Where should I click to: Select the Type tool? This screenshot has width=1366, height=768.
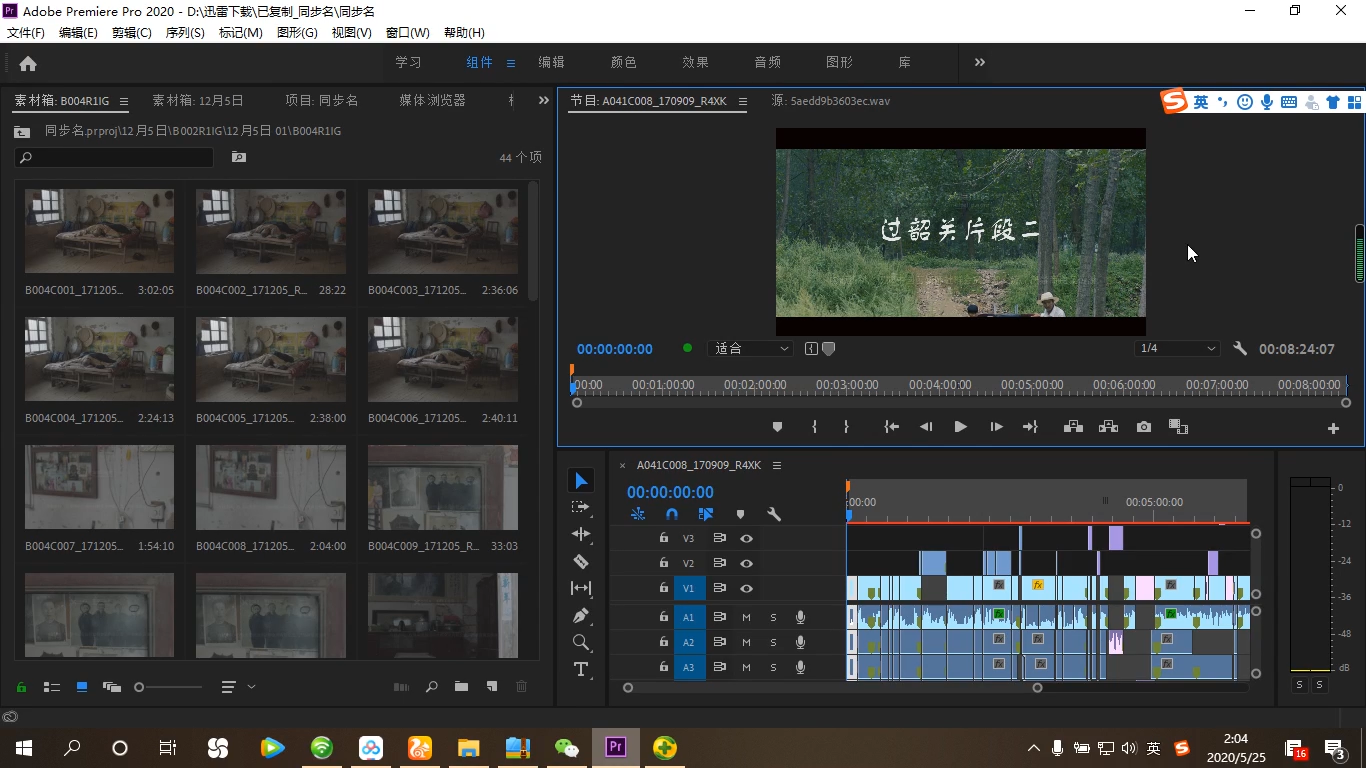pos(581,669)
